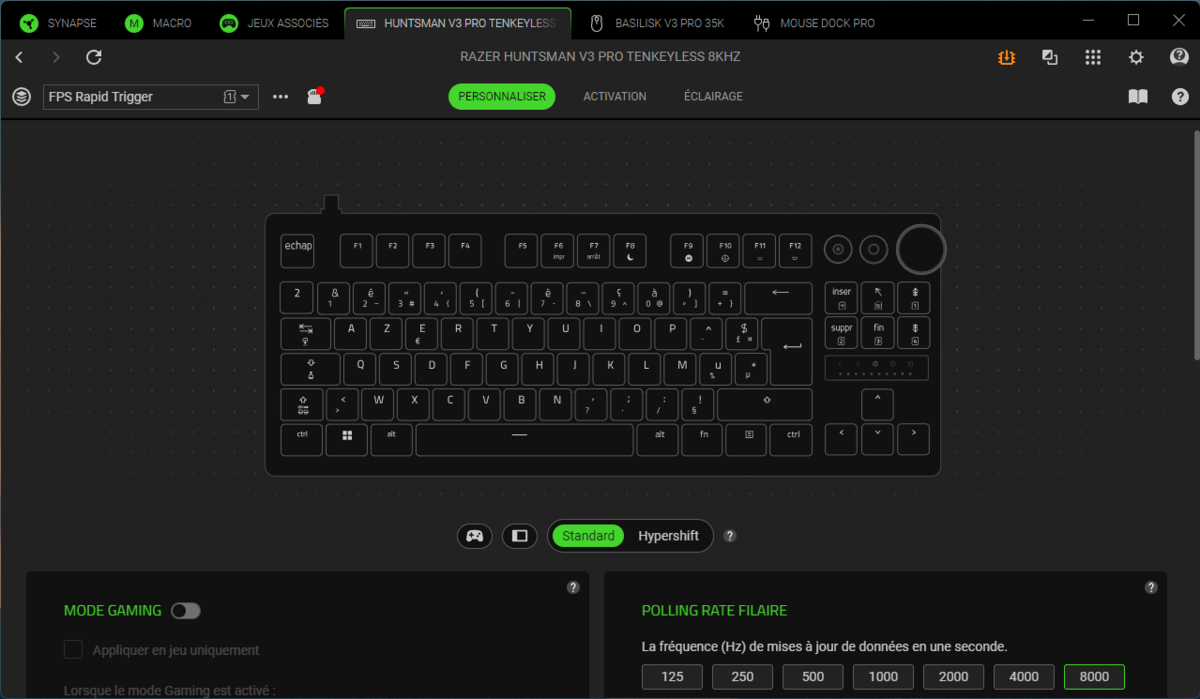This screenshot has height=699, width=1200.
Task: Open the Éclairage section
Action: (713, 97)
